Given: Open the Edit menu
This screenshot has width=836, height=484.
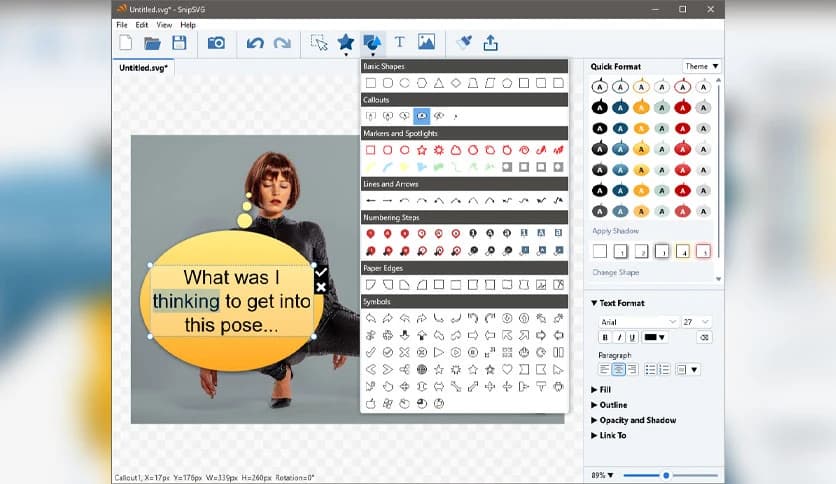Looking at the screenshot, I should pyautogui.click(x=141, y=25).
